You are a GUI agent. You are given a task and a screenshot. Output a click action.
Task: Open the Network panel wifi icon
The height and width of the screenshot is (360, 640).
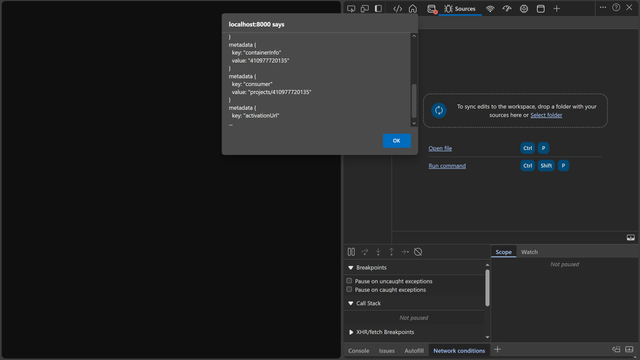coord(490,9)
